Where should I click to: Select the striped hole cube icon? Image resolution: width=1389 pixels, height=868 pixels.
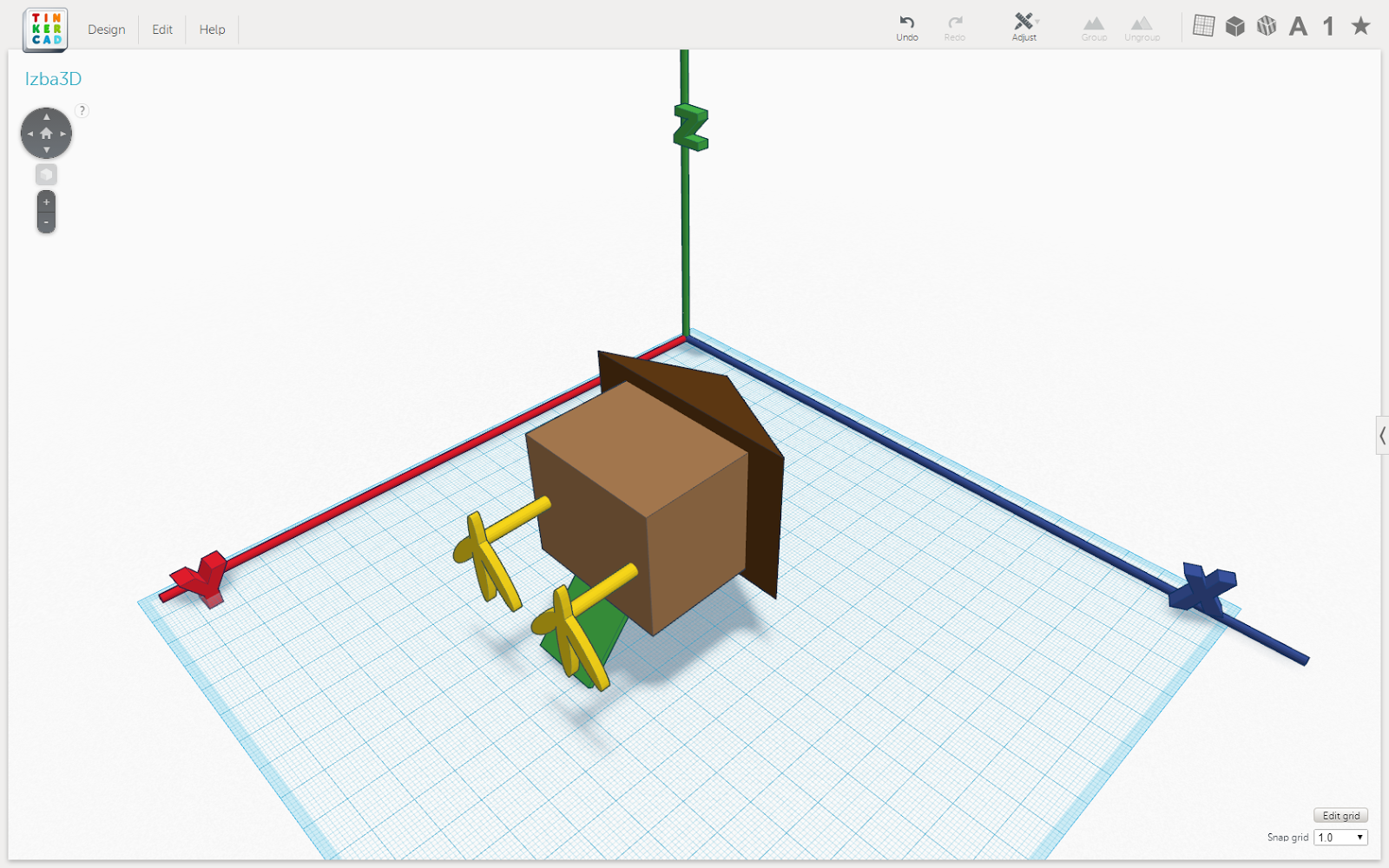pyautogui.click(x=1267, y=26)
